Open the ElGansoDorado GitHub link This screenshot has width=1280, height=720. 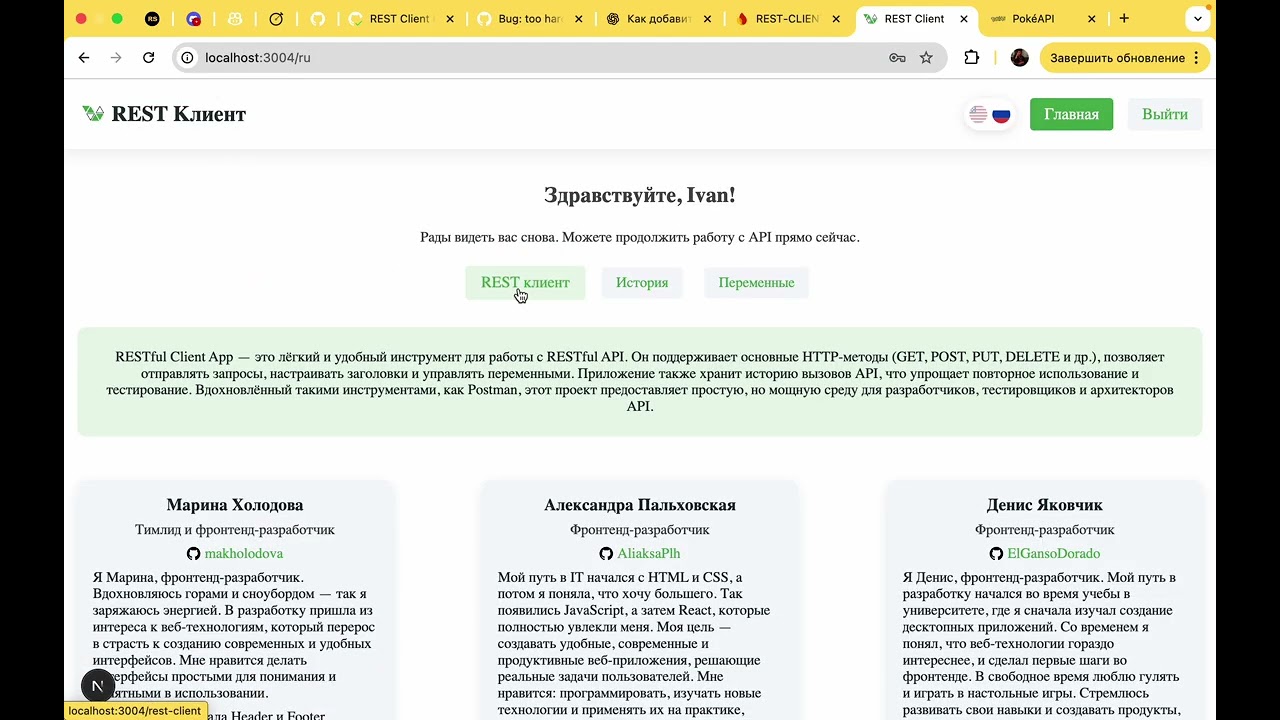[1053, 554]
